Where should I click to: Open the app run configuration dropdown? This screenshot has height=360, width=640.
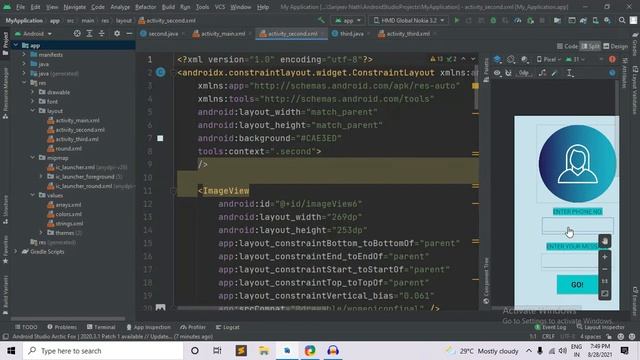pyautogui.click(x=348, y=20)
